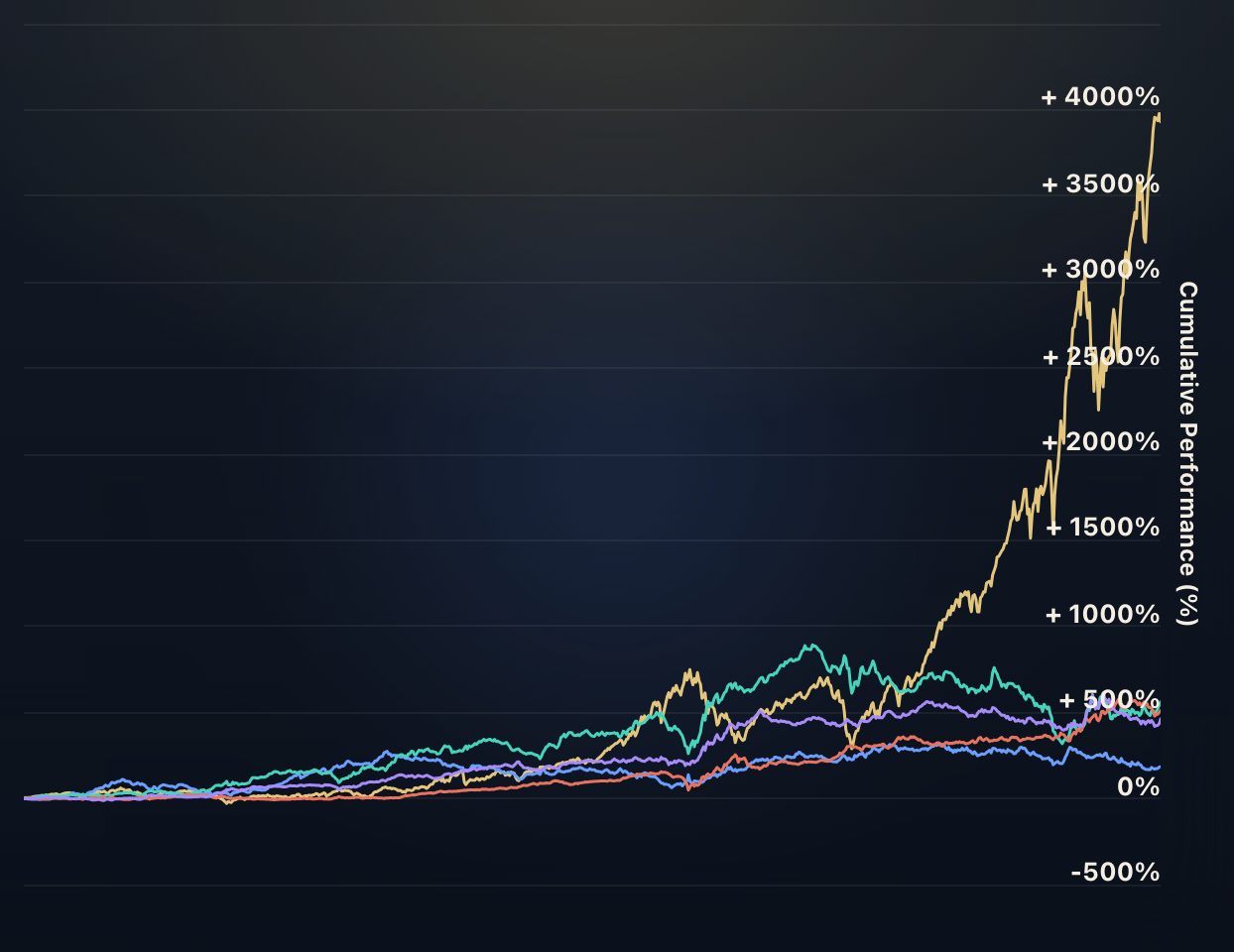
Task: Click the teal line's highest peak
Action: point(811,646)
